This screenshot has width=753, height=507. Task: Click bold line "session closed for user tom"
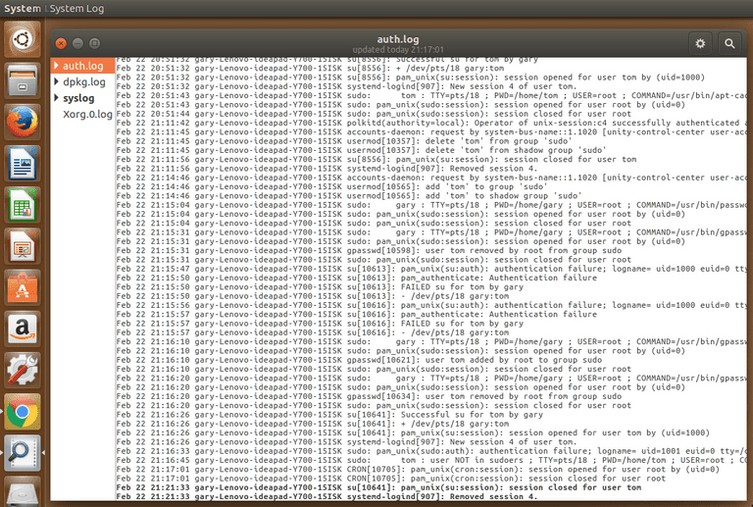click(x=379, y=488)
